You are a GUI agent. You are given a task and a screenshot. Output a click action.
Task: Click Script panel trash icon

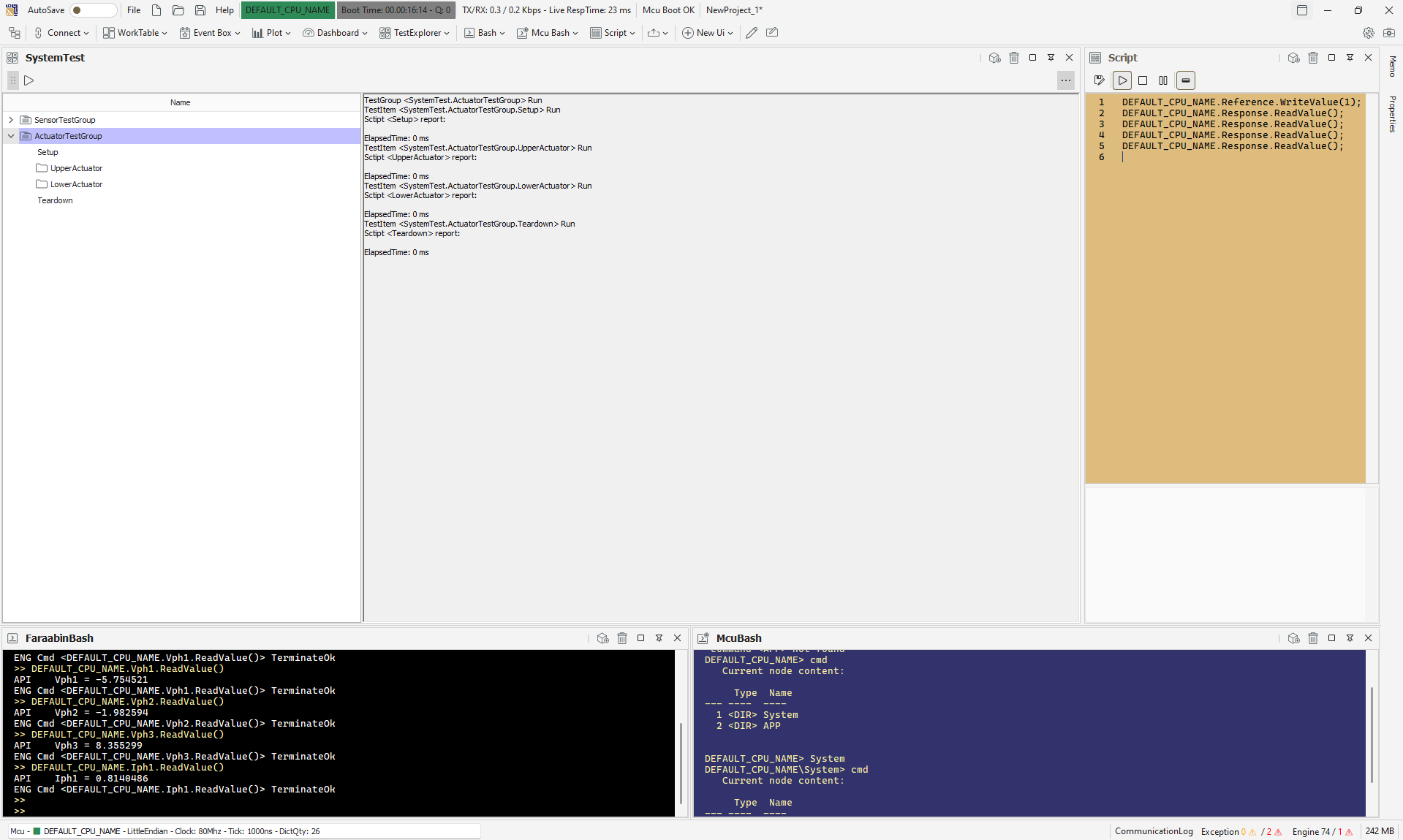(x=1313, y=58)
